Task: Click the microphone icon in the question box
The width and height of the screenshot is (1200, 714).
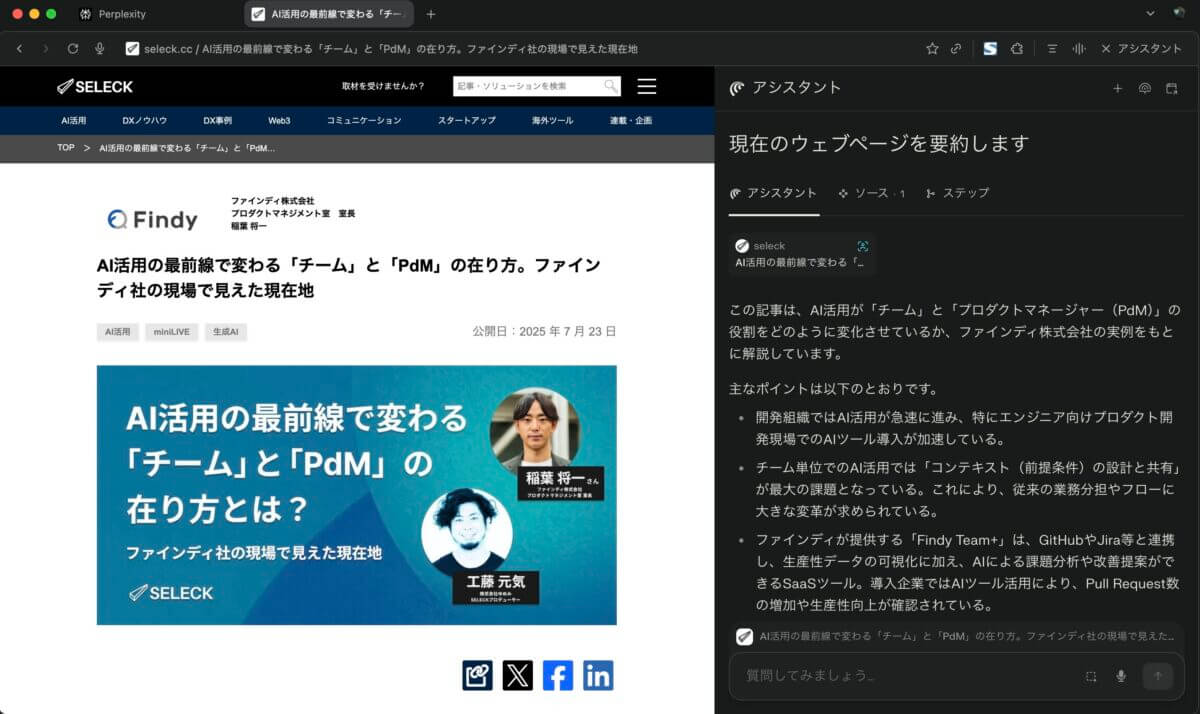Action: [1121, 676]
